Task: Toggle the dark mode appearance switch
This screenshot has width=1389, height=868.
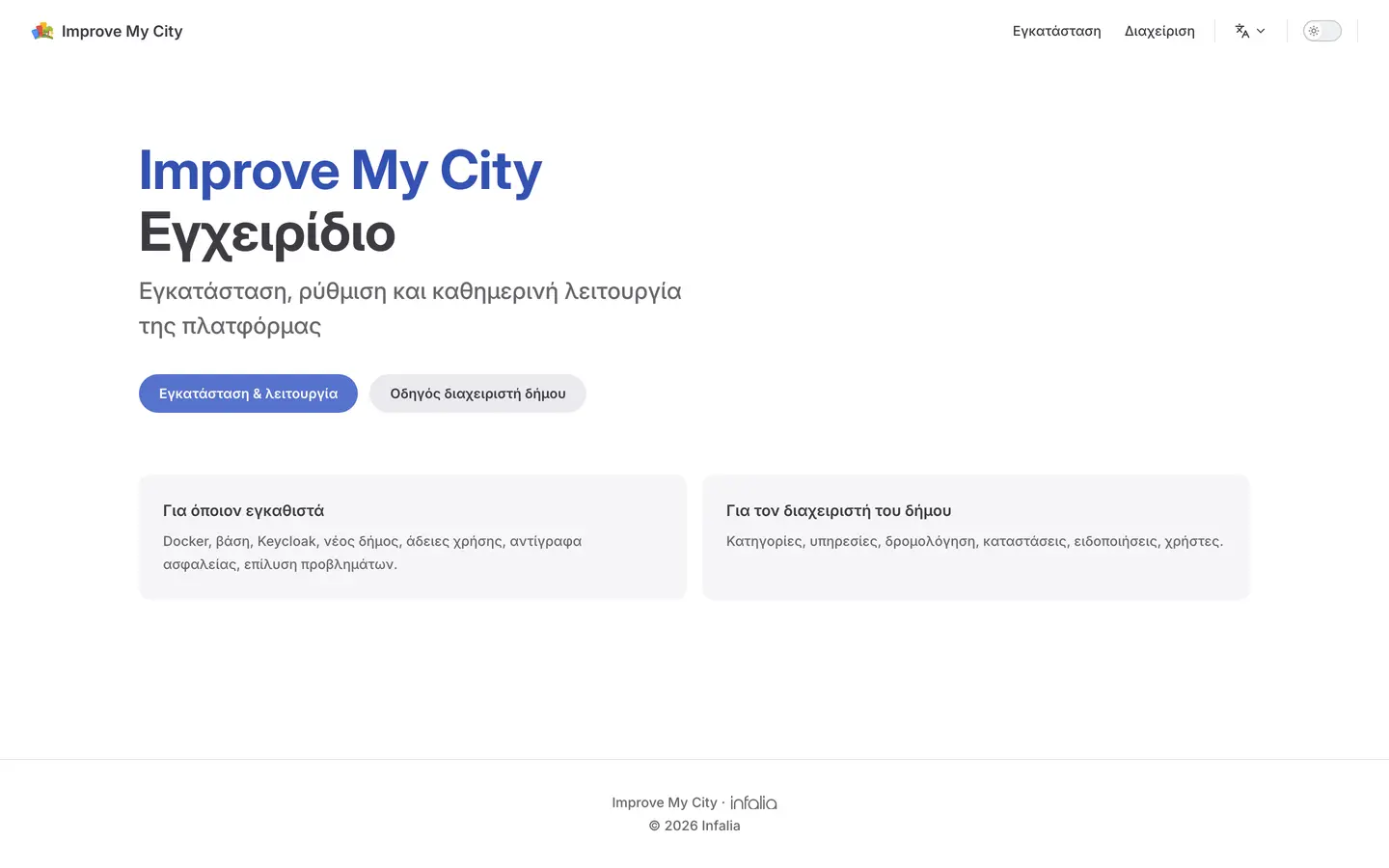Action: (1322, 31)
